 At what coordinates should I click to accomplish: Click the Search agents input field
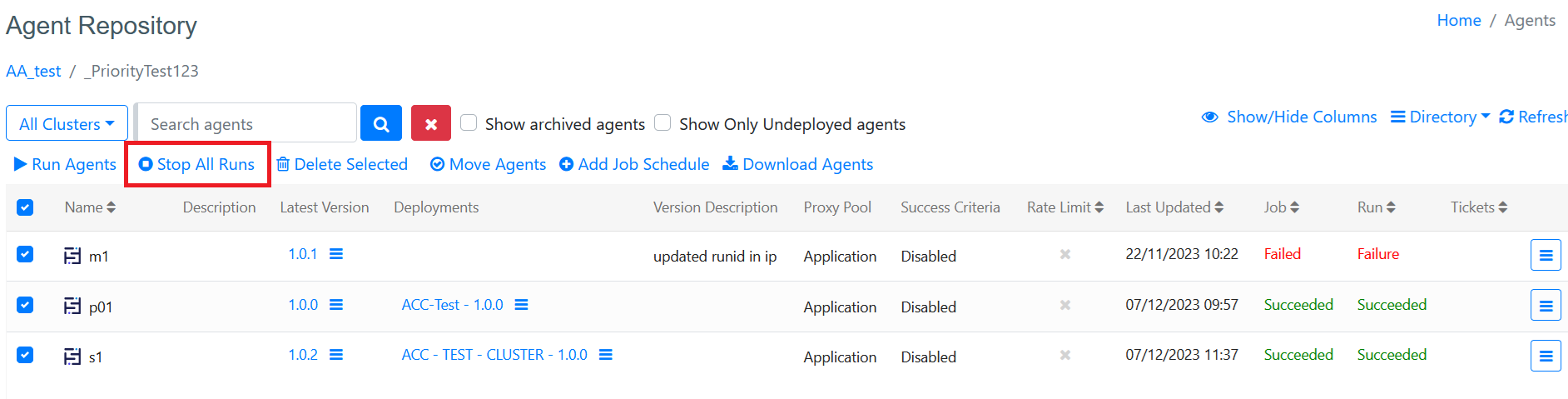click(x=246, y=123)
